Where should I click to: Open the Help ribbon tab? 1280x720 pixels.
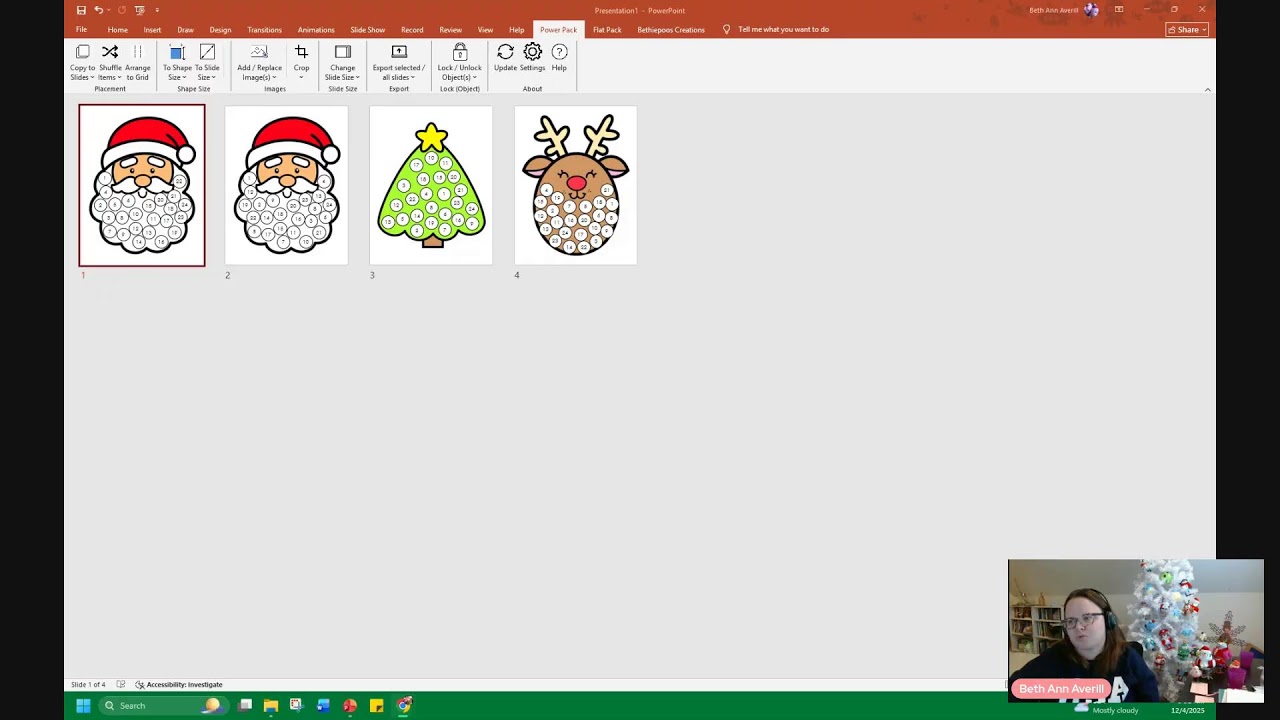coord(516,30)
